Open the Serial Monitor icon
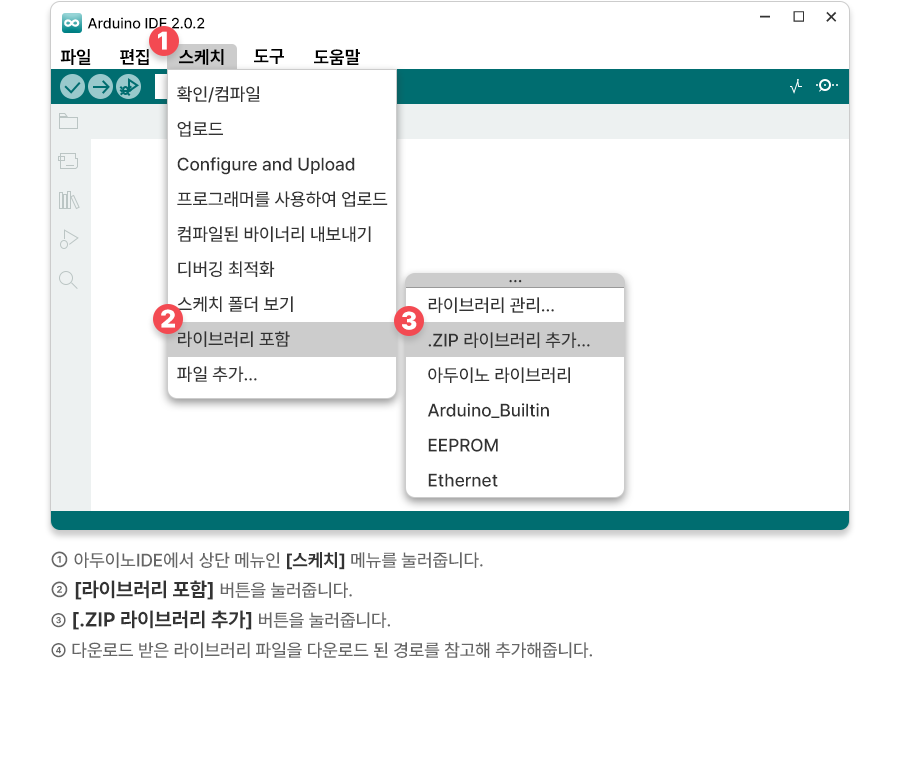This screenshot has height=758, width=900. 826,86
